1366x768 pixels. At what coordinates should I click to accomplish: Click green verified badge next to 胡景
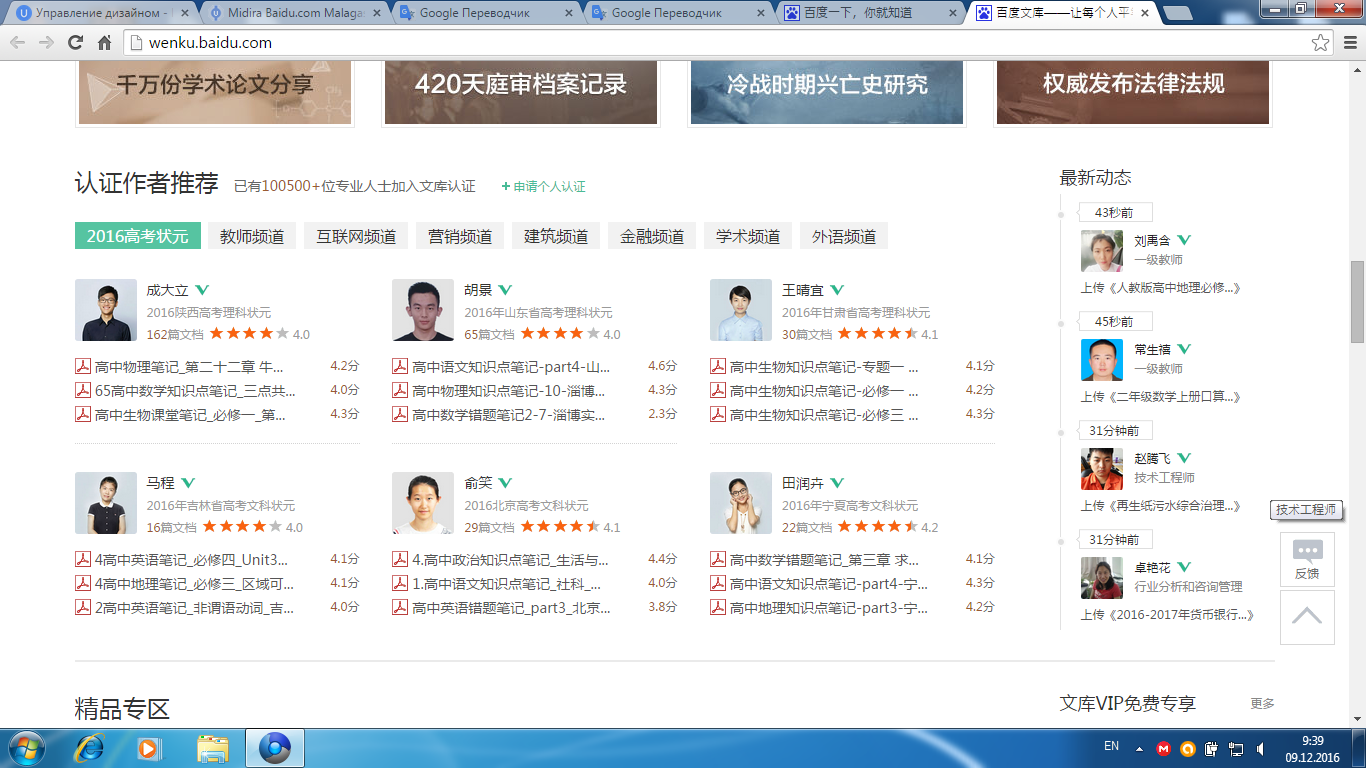point(505,290)
